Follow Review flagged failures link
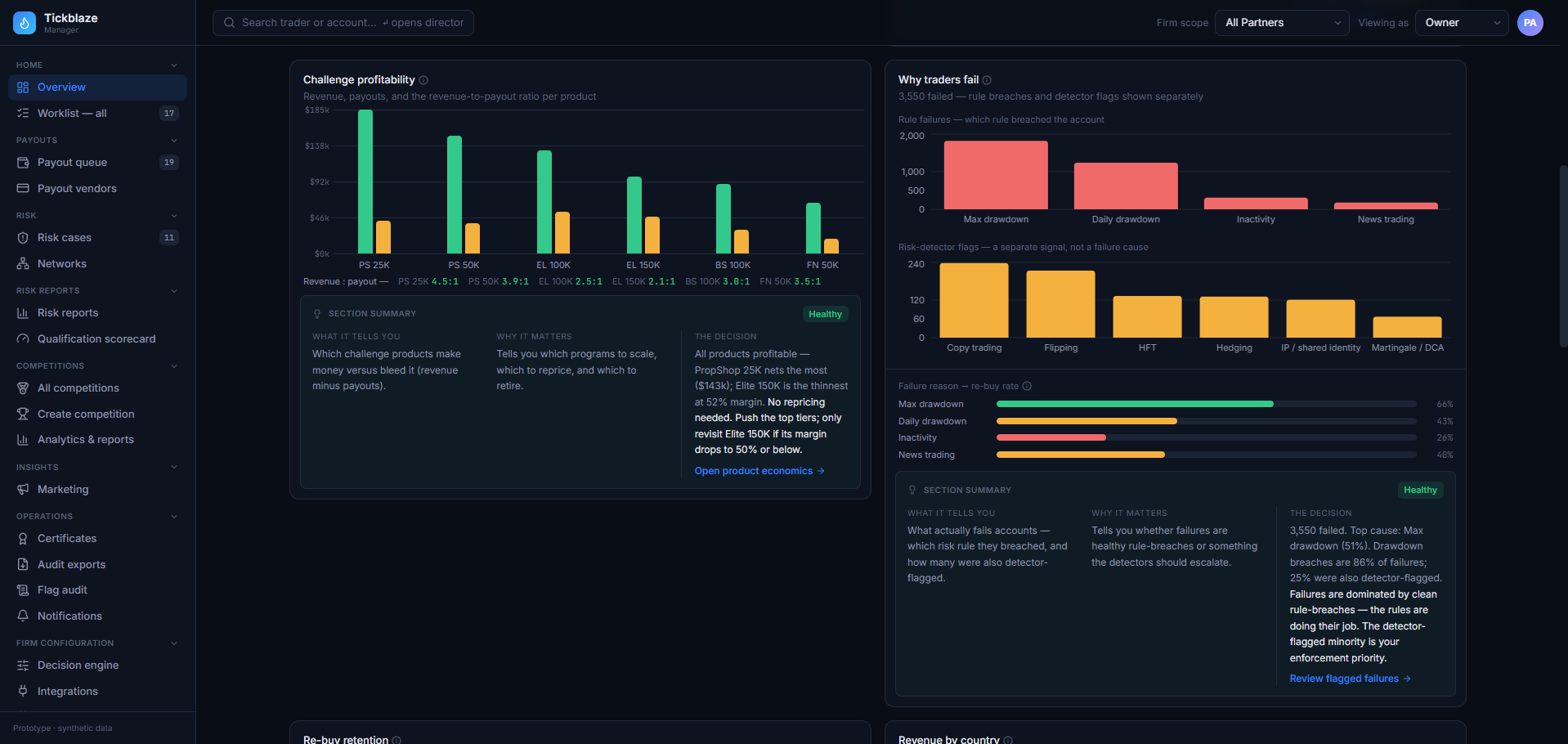Screen dimensions: 1568x744 point(1350,679)
